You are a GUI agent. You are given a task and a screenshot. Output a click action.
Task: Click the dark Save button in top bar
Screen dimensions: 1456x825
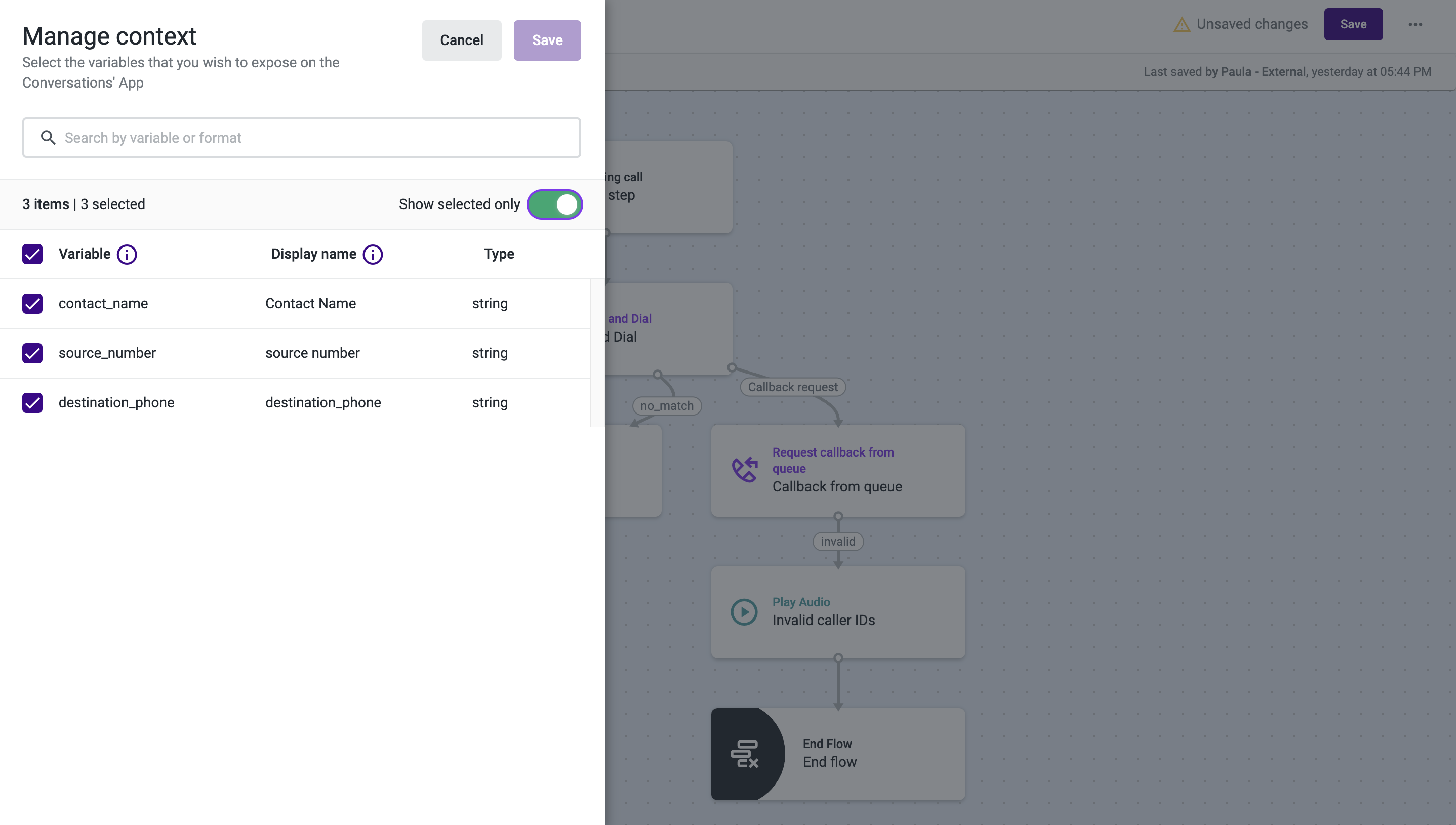point(1353,24)
